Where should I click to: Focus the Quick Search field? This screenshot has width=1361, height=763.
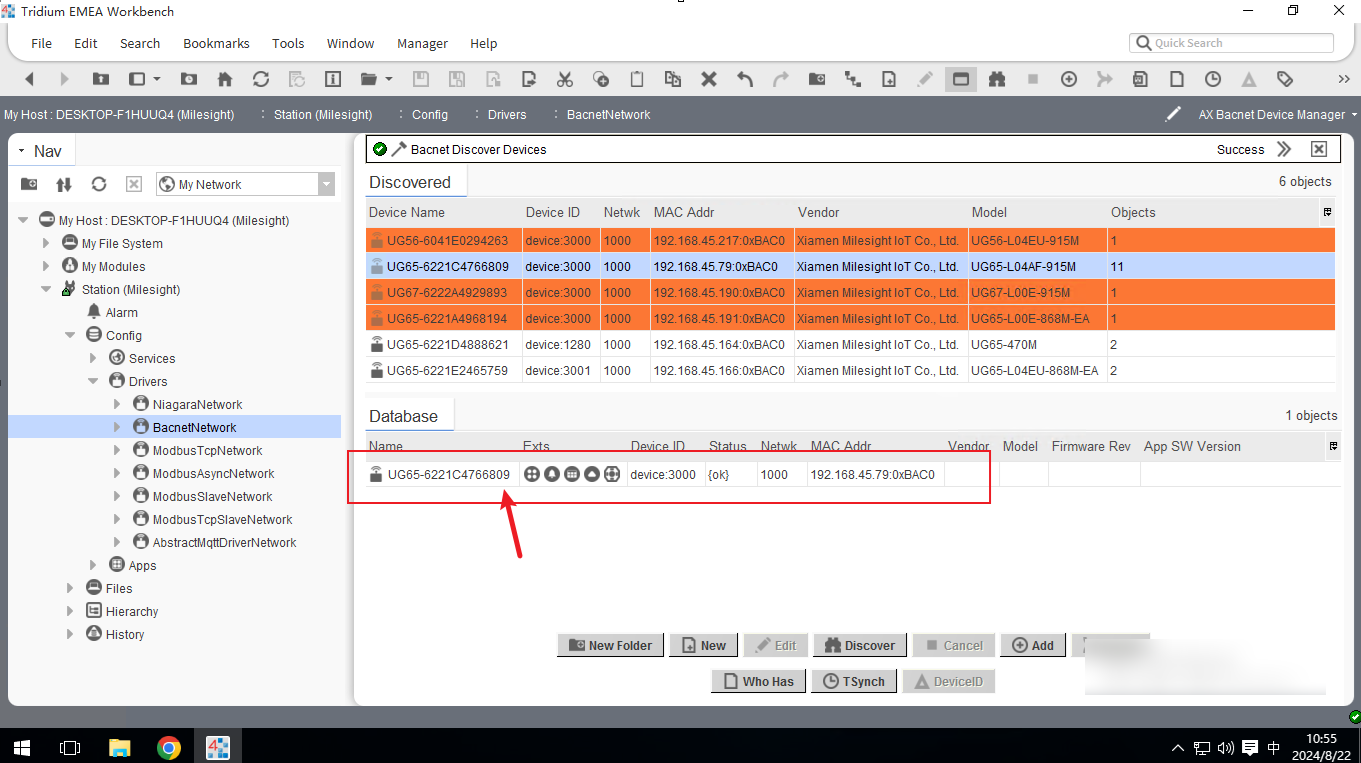pos(1231,43)
